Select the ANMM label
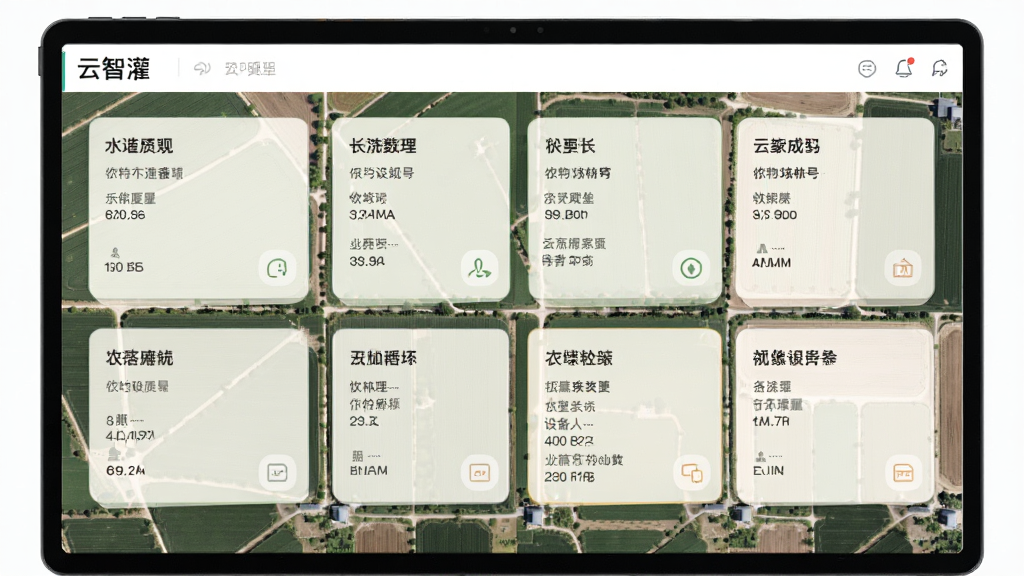Image resolution: width=1024 pixels, height=576 pixels. 771,263
